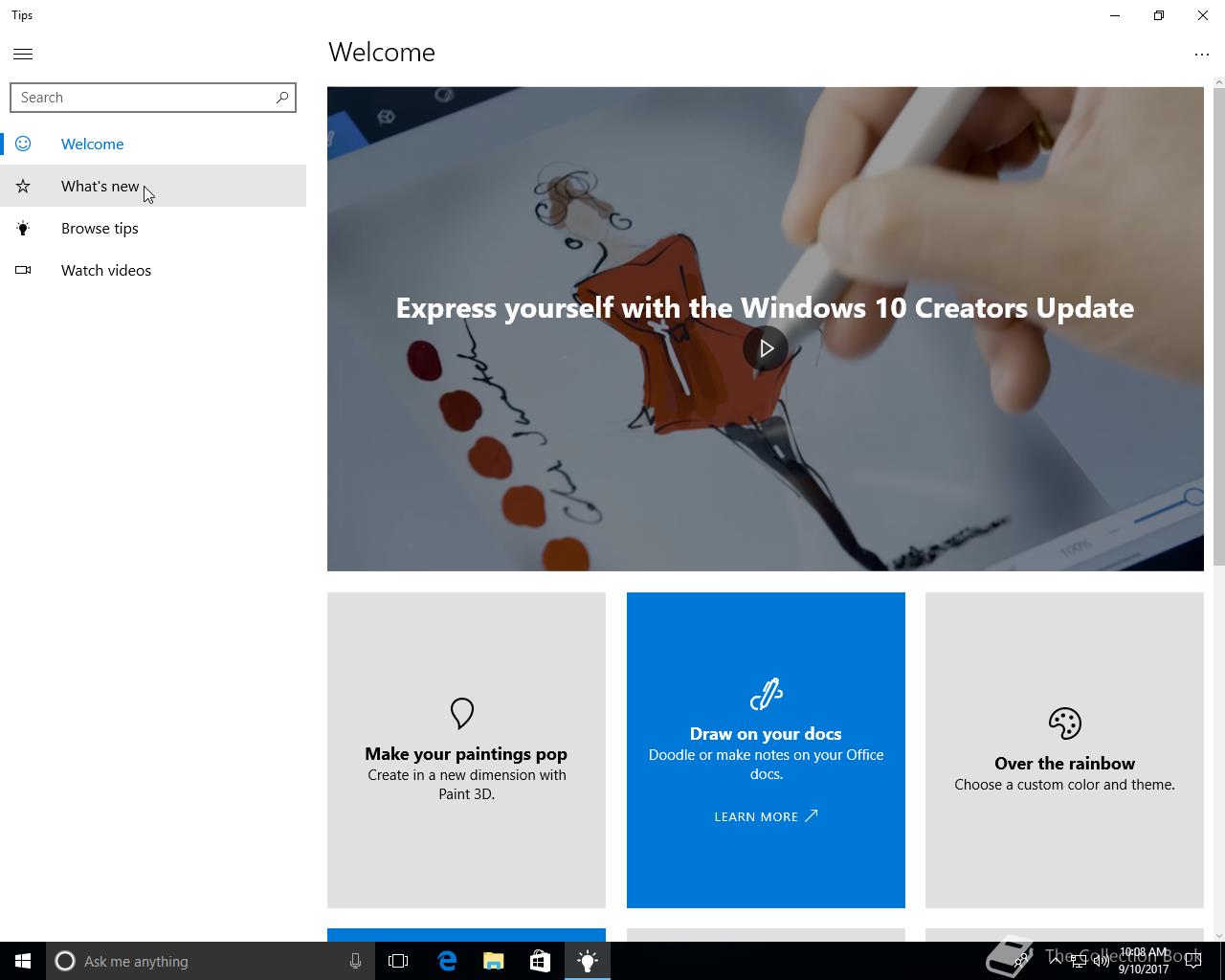The image size is (1225, 980).
Task: Open Draw on your docs tile
Action: 766,750
